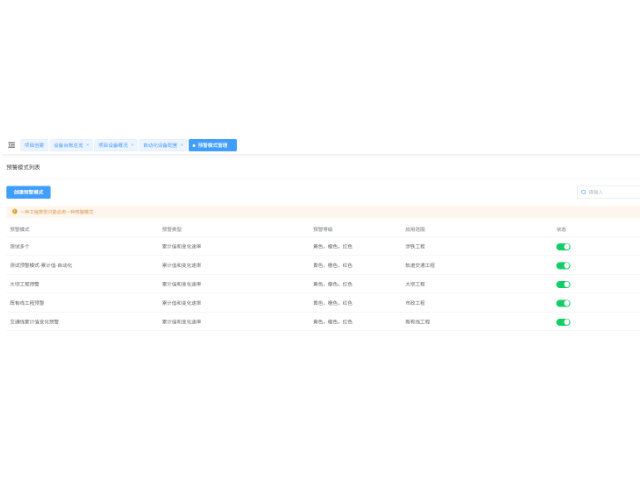Viewport: 640px width, 480px height.
Task: Select the first row's name in the 预警模式 column
Action: 19,246
